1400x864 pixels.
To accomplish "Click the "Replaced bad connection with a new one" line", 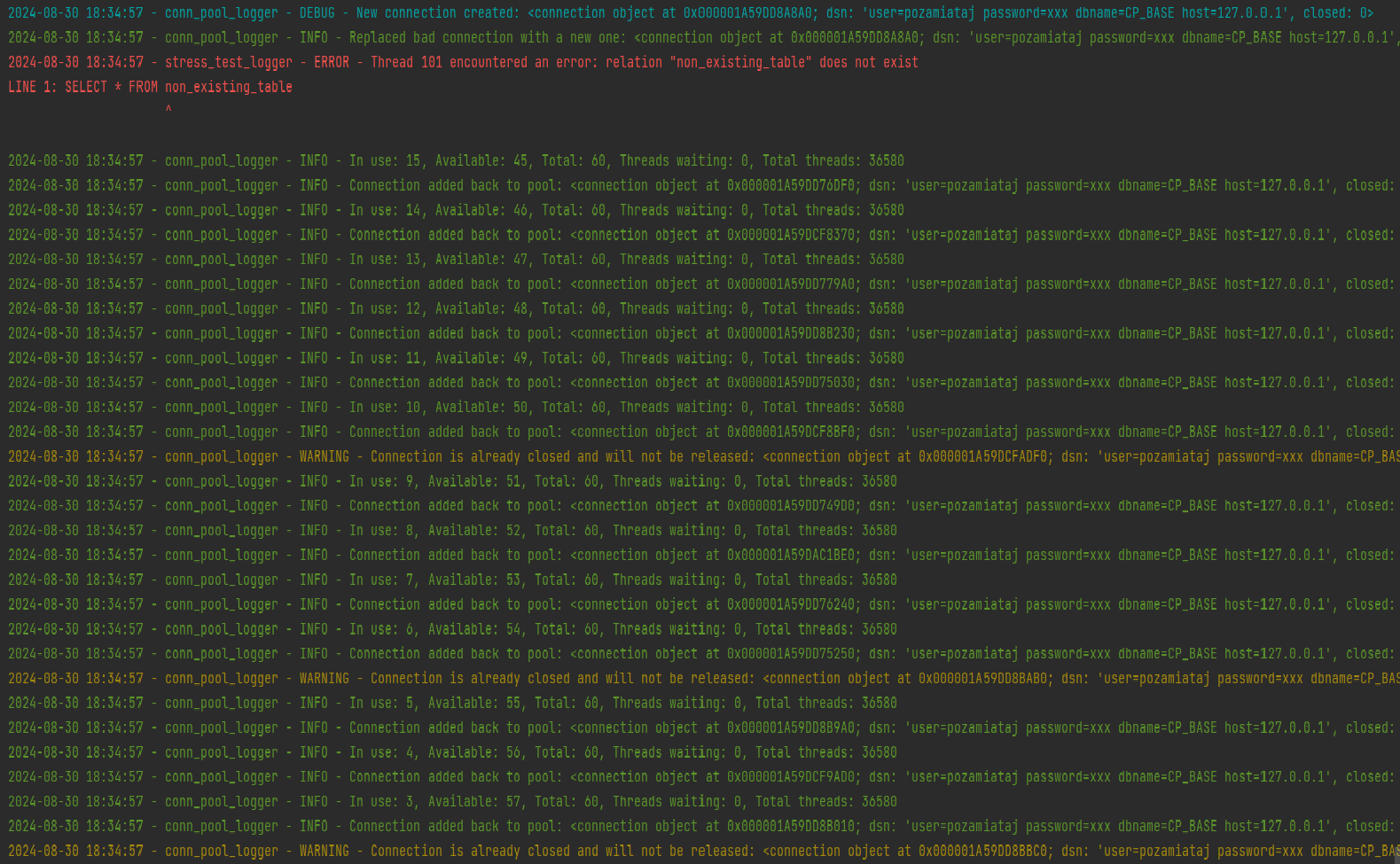I will (x=704, y=38).
